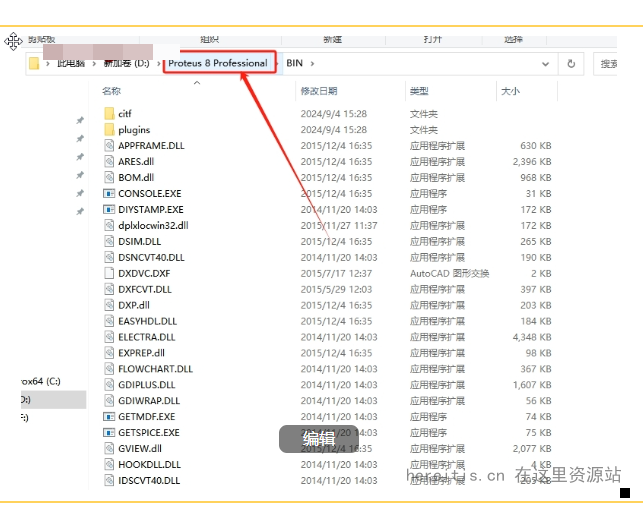Click the BOM.dll file icon

point(109,178)
